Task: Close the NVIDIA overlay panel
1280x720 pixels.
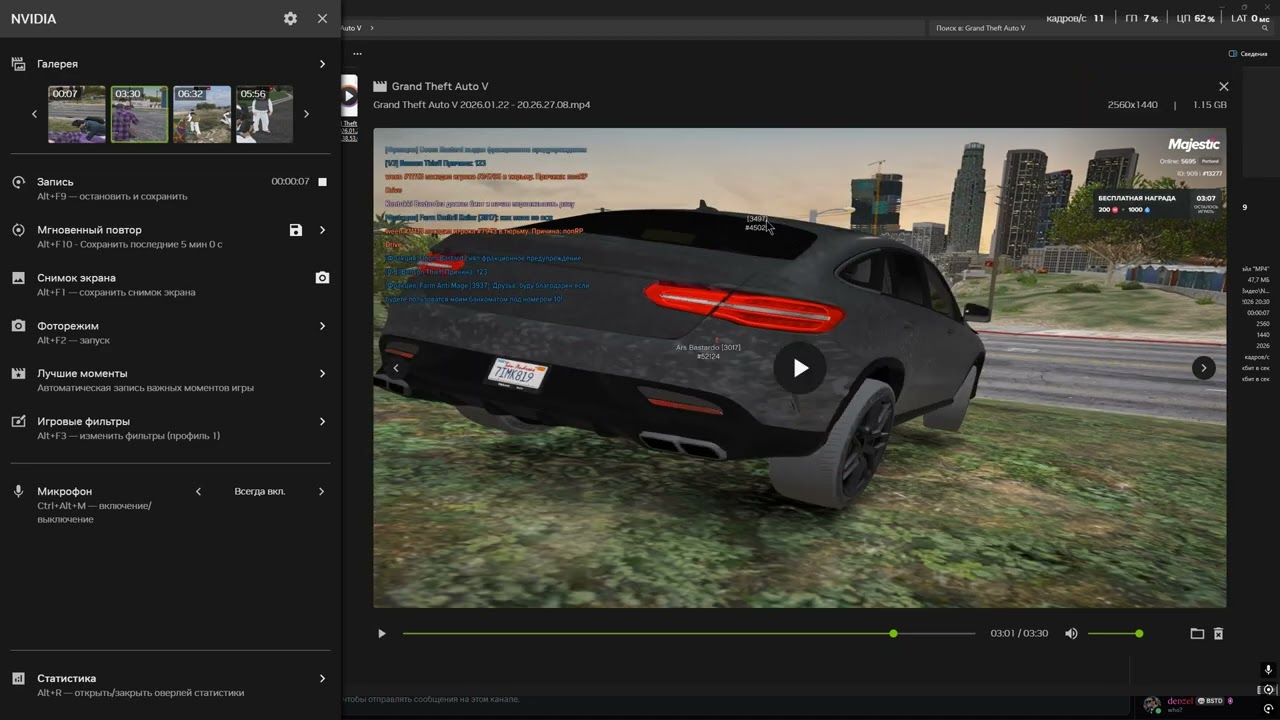Action: point(322,18)
